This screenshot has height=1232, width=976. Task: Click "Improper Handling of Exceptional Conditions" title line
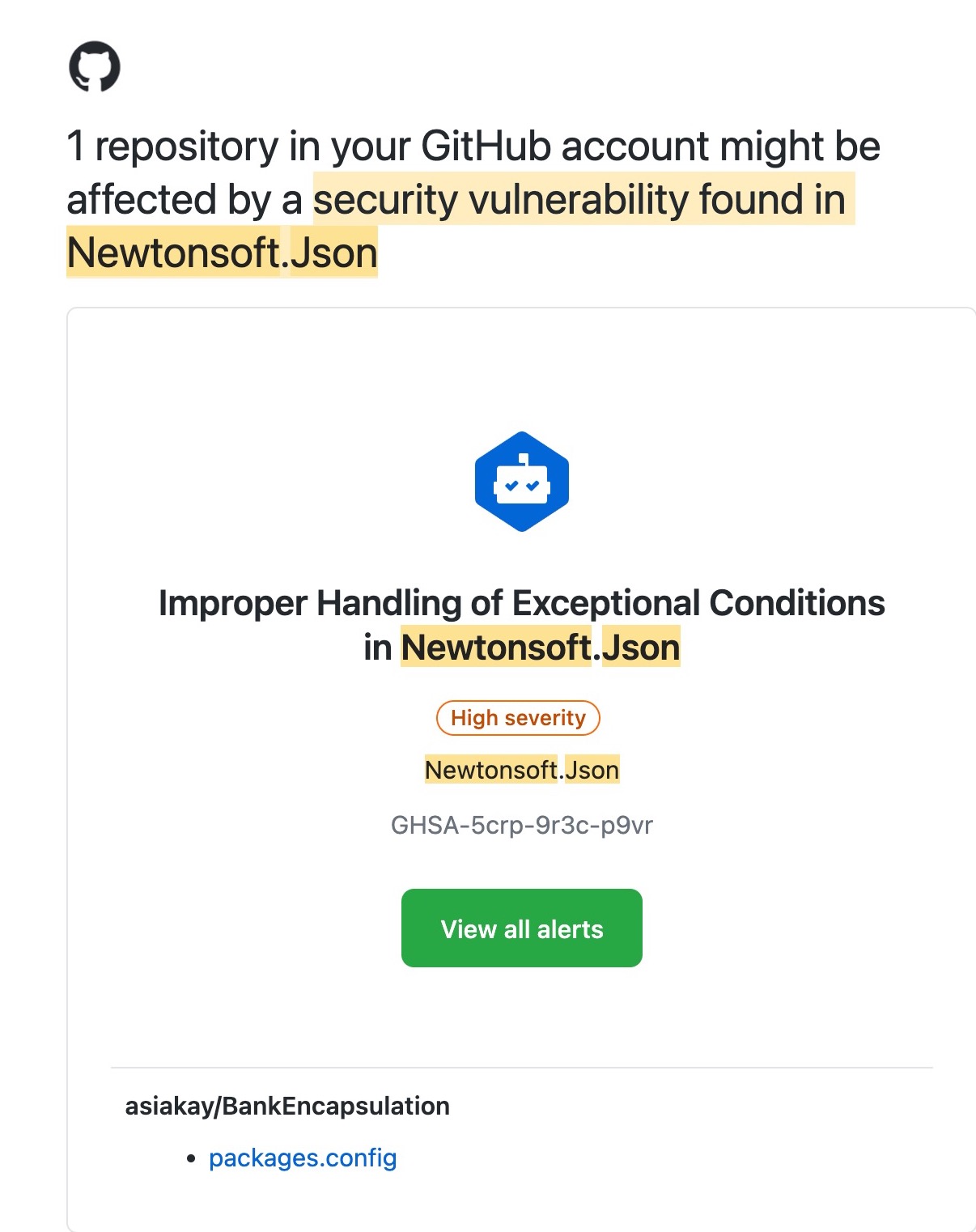(522, 603)
